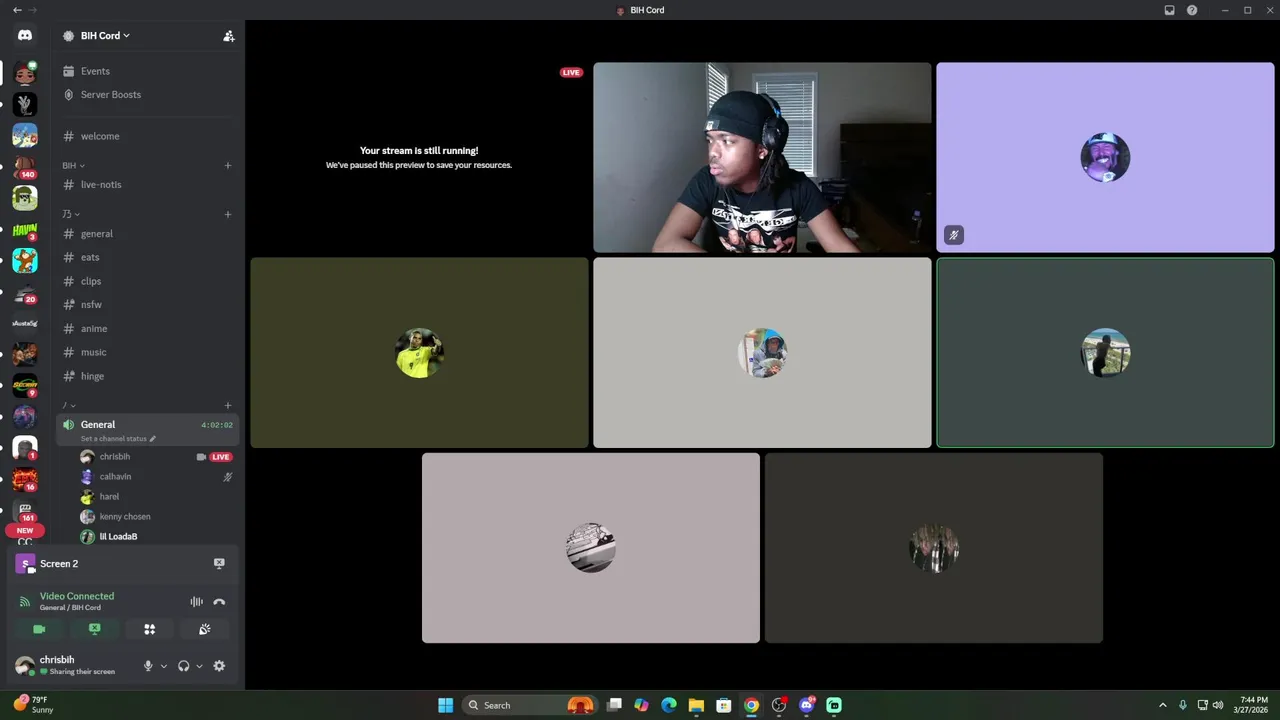
Task: Open the Inbox icon in title bar
Action: [1169, 10]
